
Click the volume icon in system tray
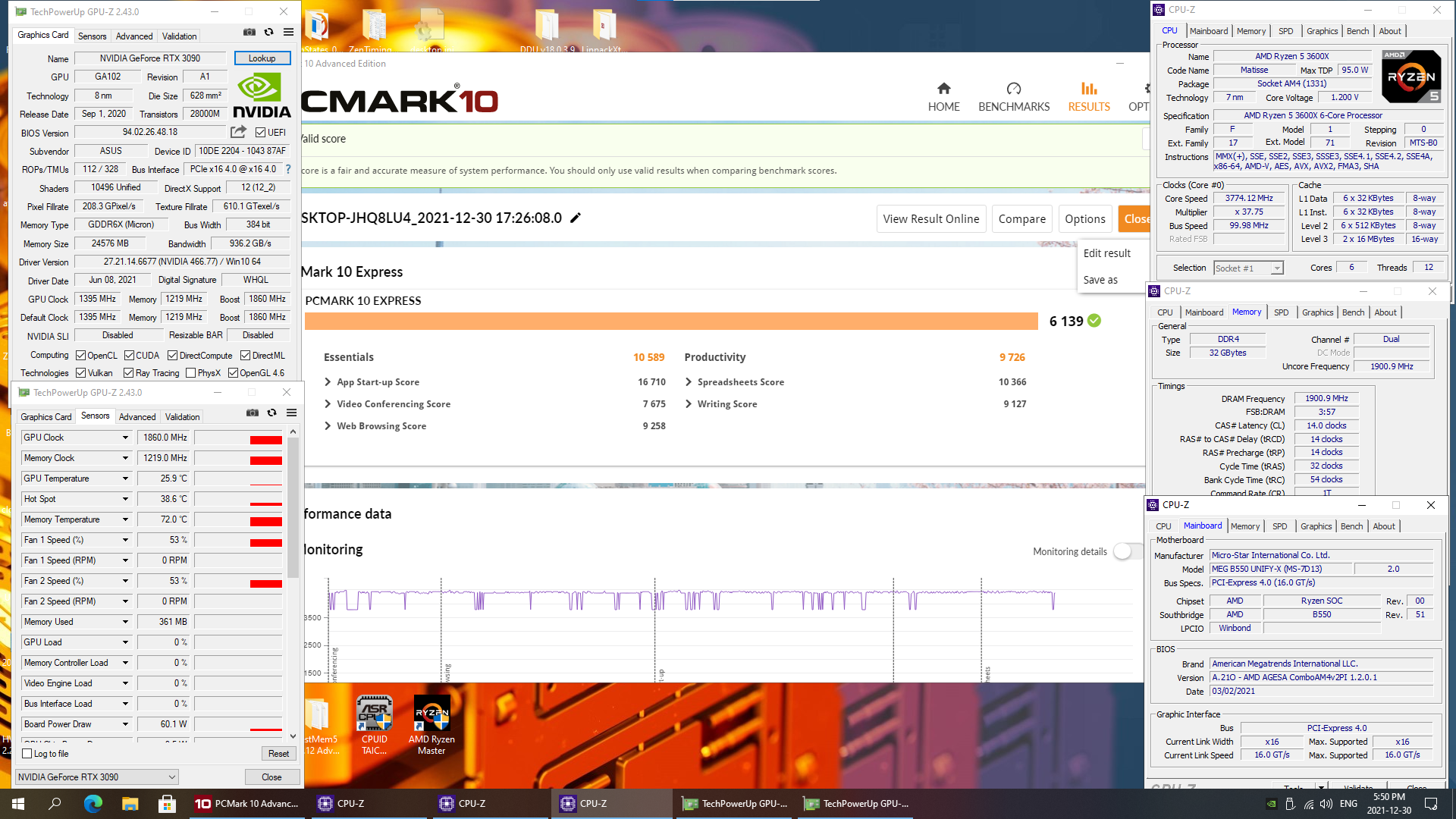tap(1326, 804)
